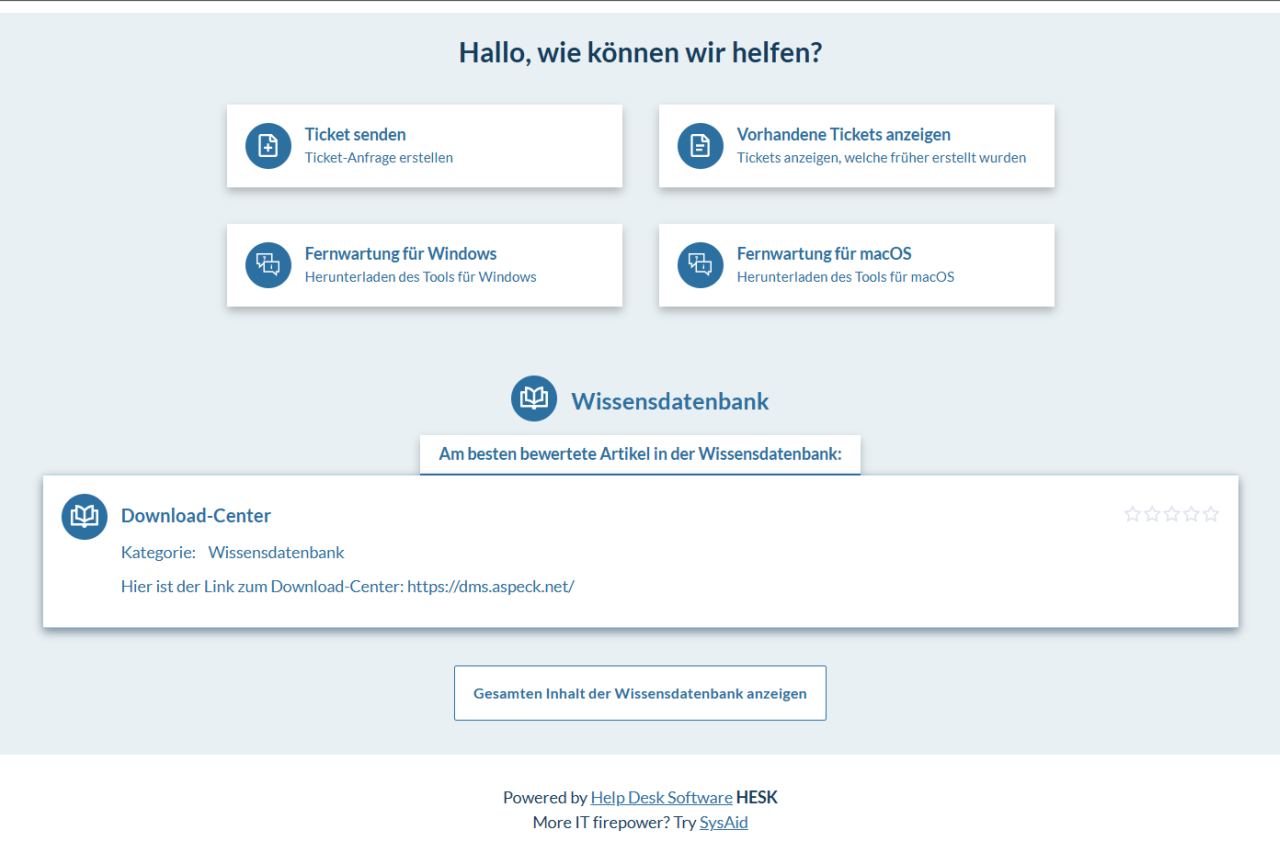Click 'Tickets anzeigen, welche früher erstellt wurden' text

881,157
